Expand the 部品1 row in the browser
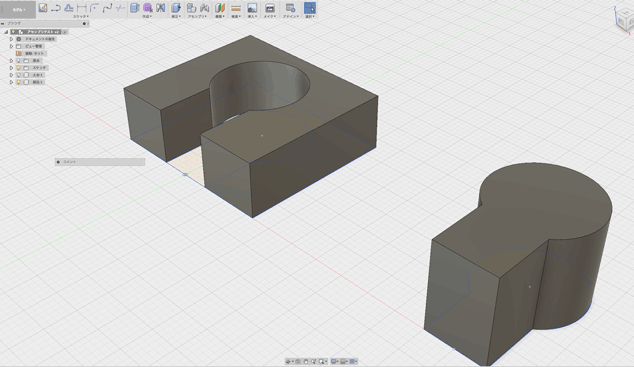634x367 pixels. click(11, 82)
